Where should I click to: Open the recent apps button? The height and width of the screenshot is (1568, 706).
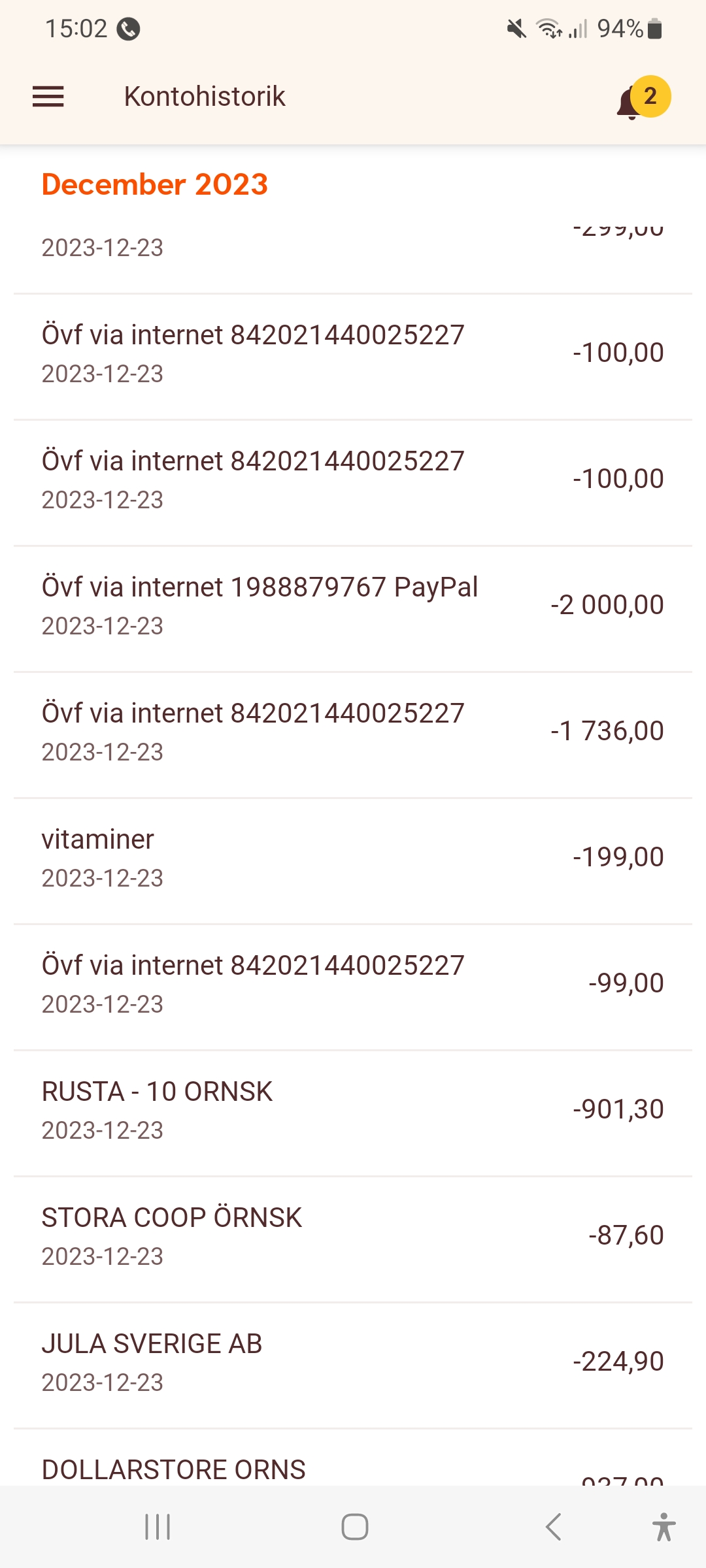tap(158, 1527)
